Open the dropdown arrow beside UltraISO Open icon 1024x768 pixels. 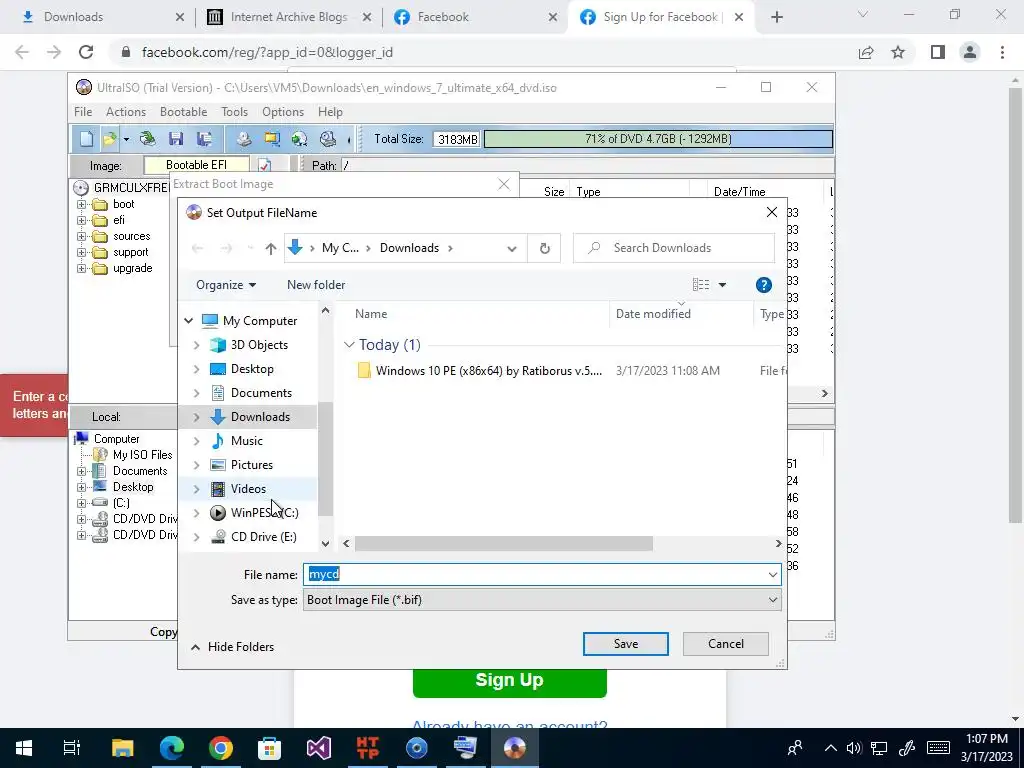[x=126, y=139]
